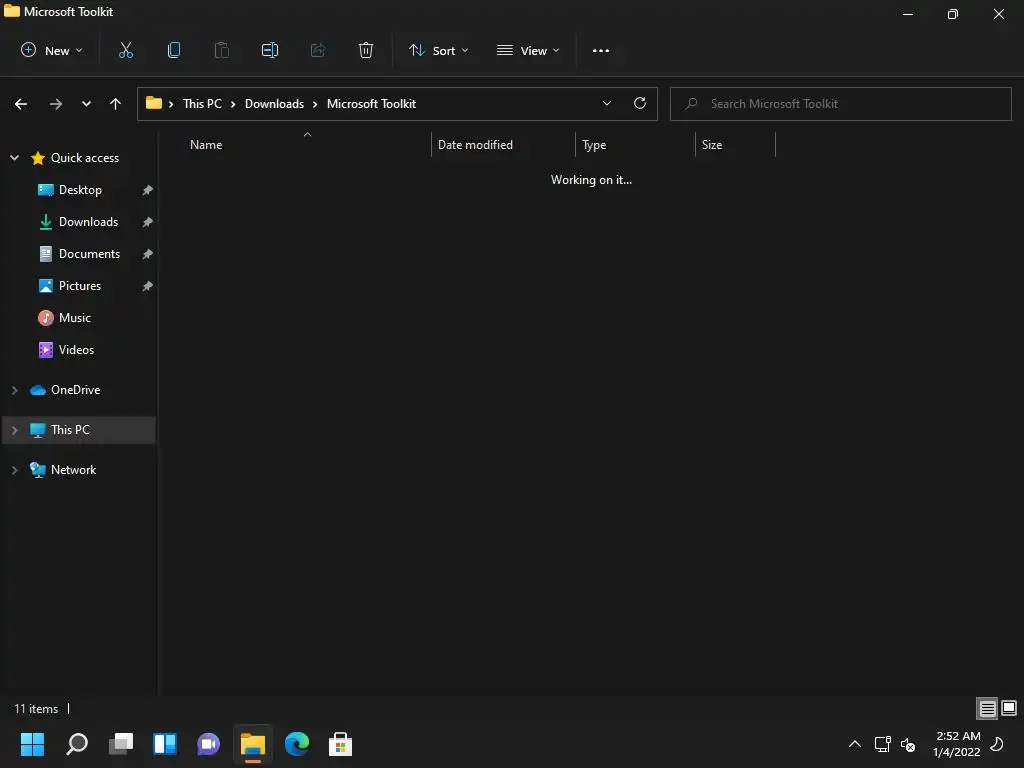Open recent locations chevron

point(86,104)
